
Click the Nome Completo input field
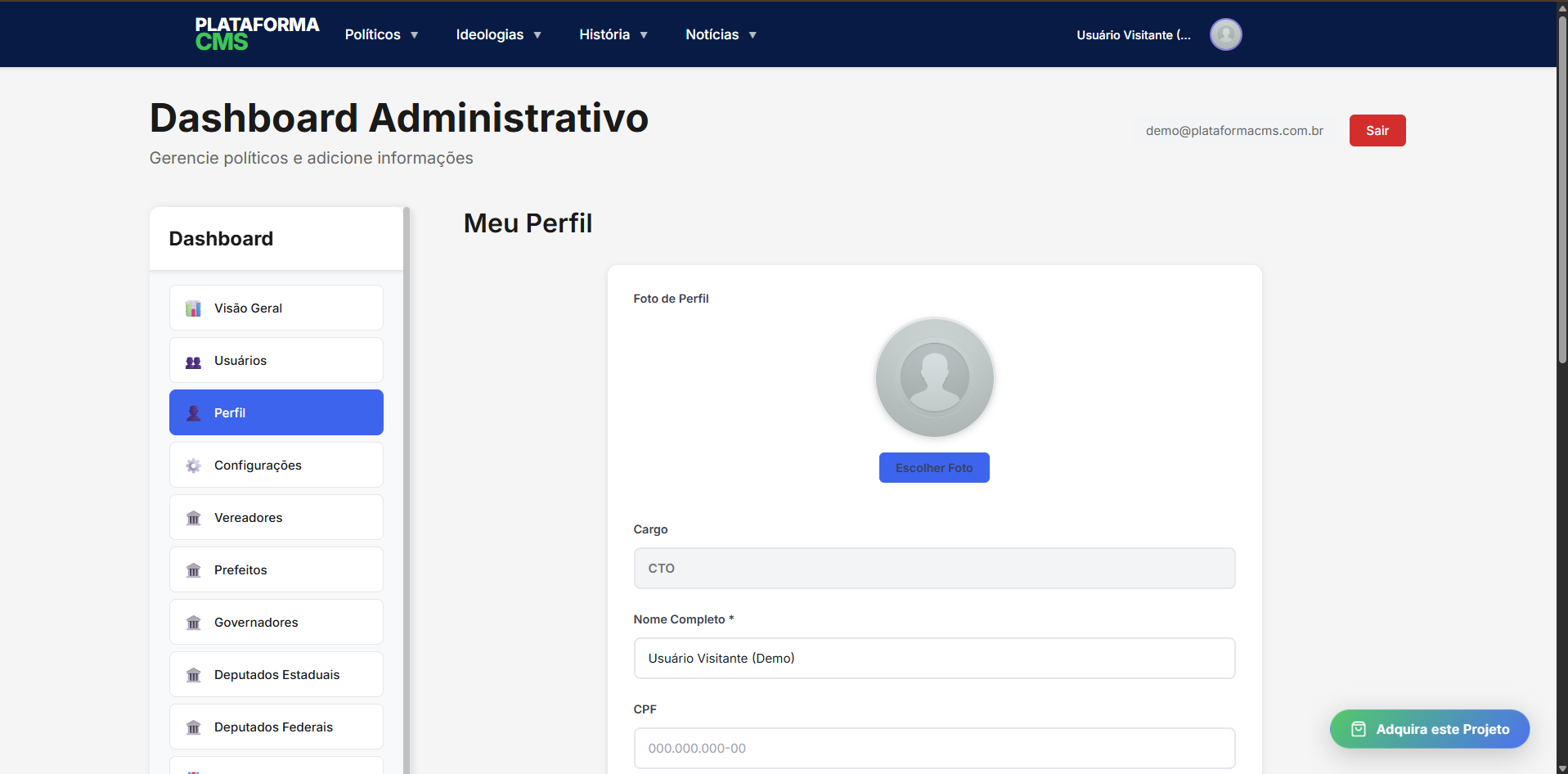(934, 659)
